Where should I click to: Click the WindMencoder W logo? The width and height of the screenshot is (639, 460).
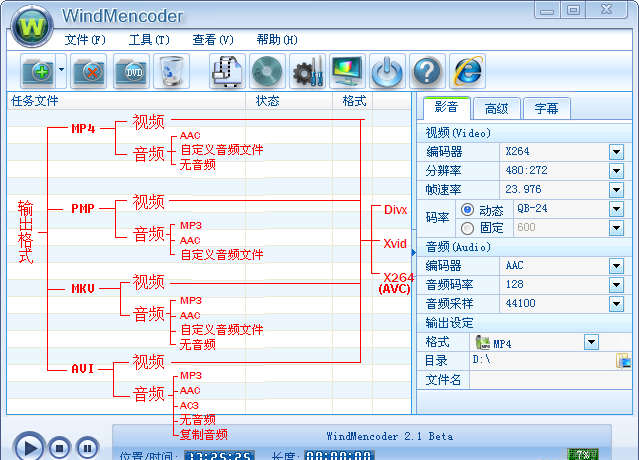32,26
